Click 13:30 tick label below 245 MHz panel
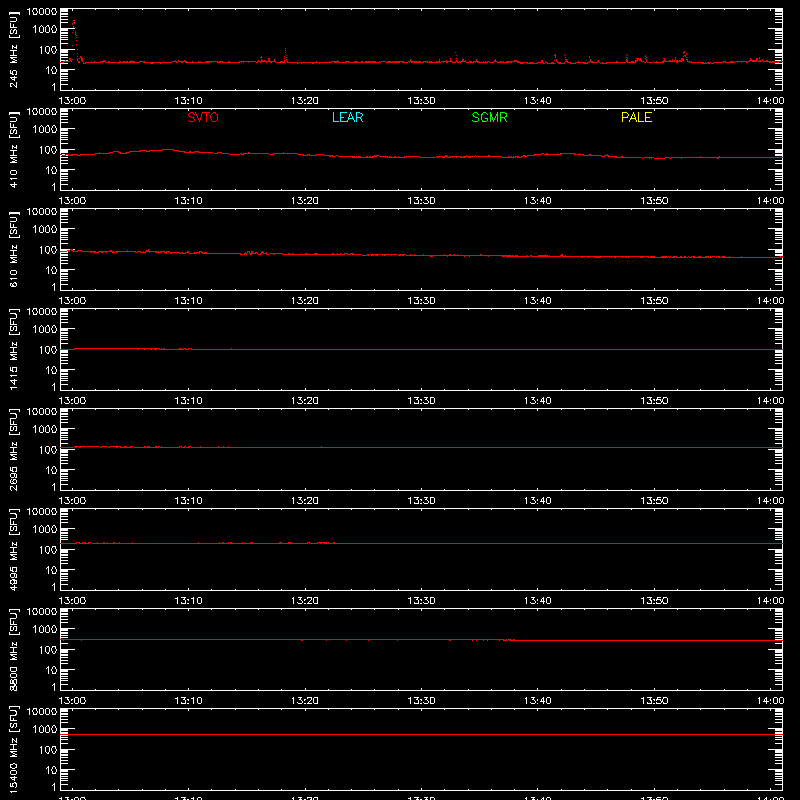 click(x=421, y=101)
